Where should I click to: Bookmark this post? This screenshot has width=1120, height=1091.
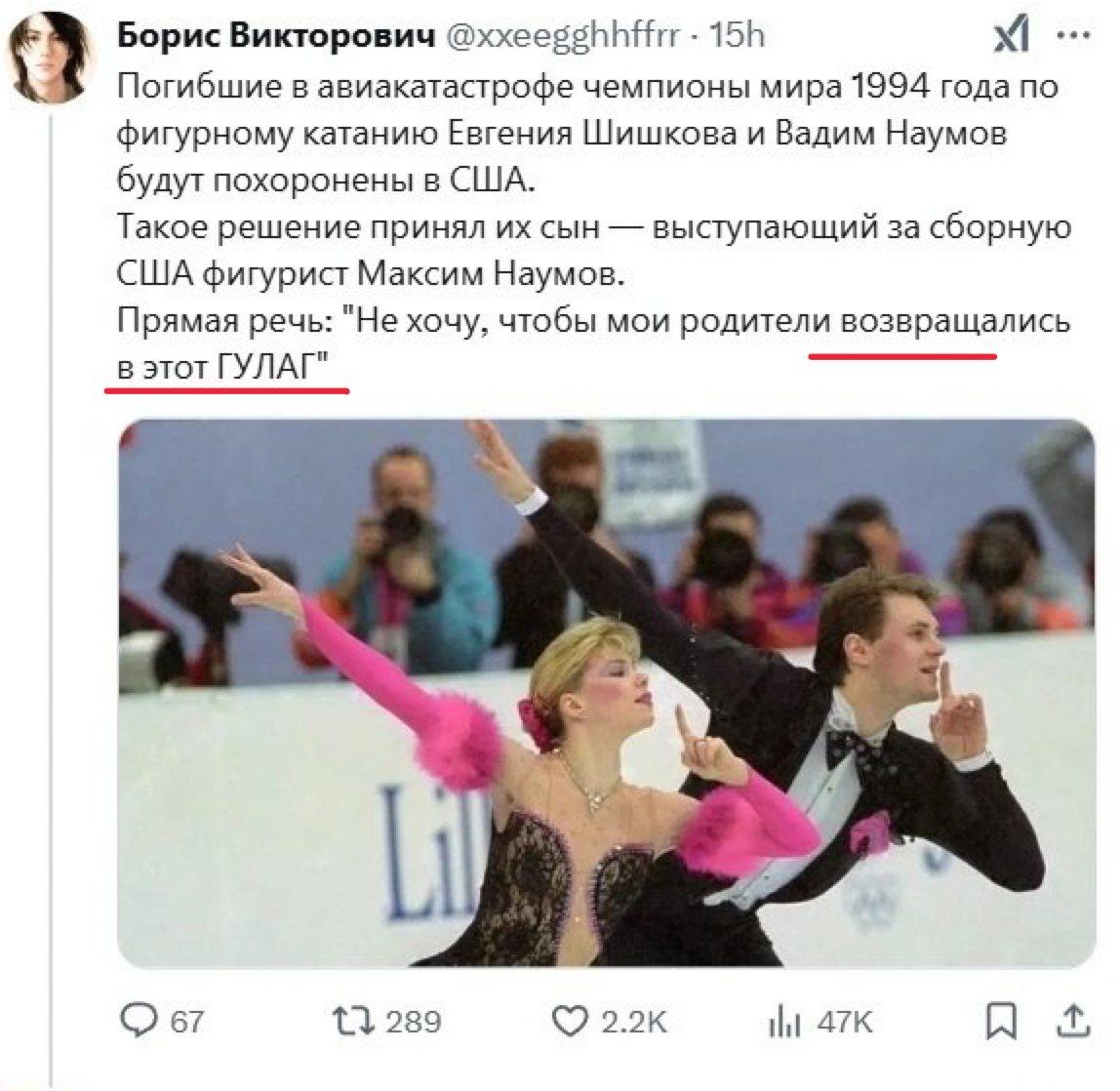click(1001, 1021)
